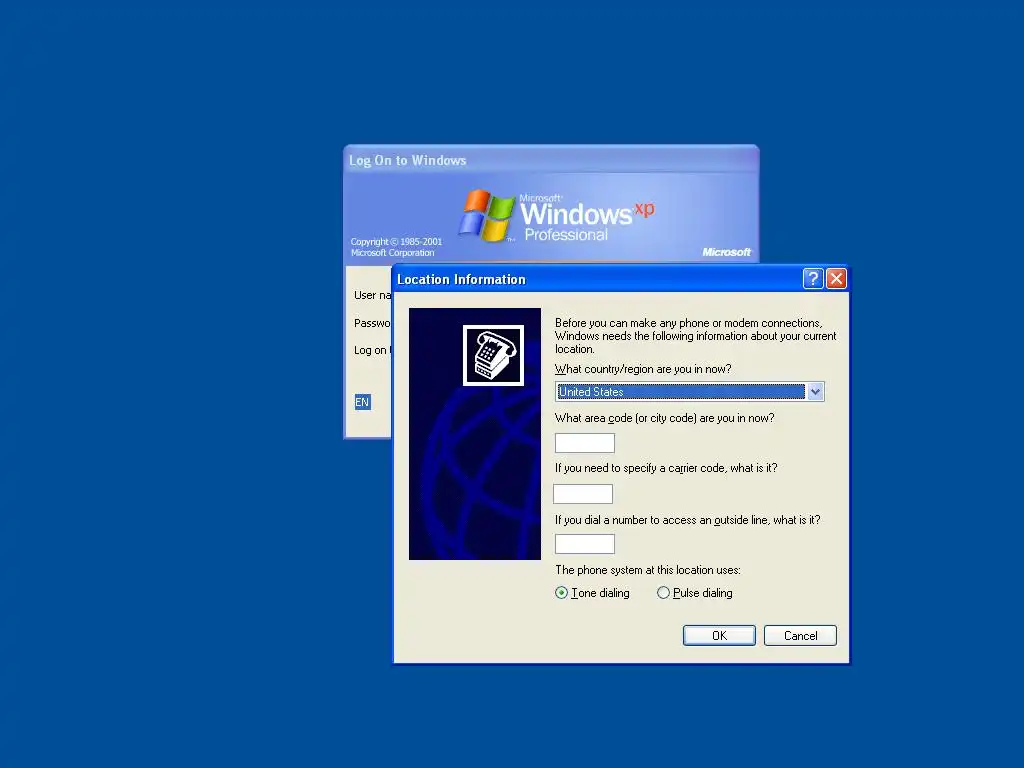
Task: Click the 'Log on' label in Log On window
Action: (x=372, y=350)
